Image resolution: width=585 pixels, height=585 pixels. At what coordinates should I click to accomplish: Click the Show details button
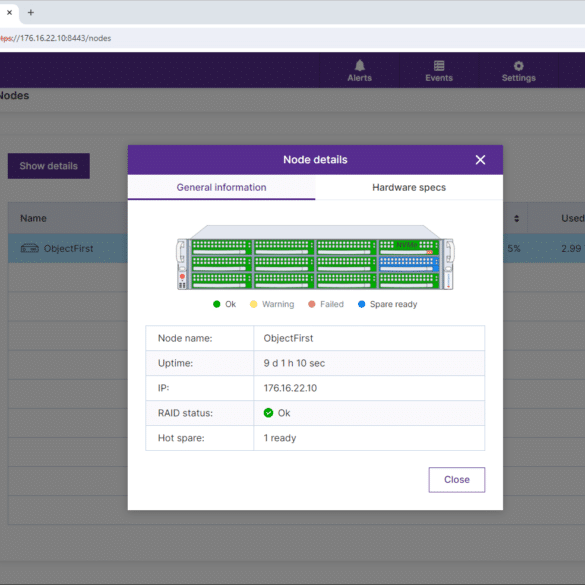tap(49, 166)
